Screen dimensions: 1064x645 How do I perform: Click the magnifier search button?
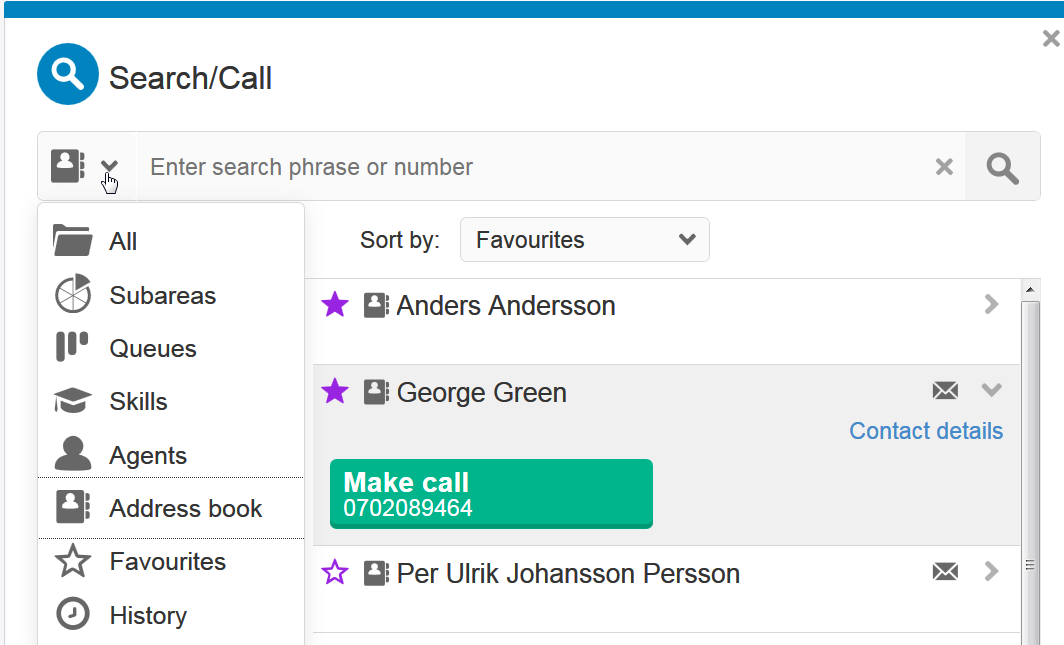[1002, 167]
